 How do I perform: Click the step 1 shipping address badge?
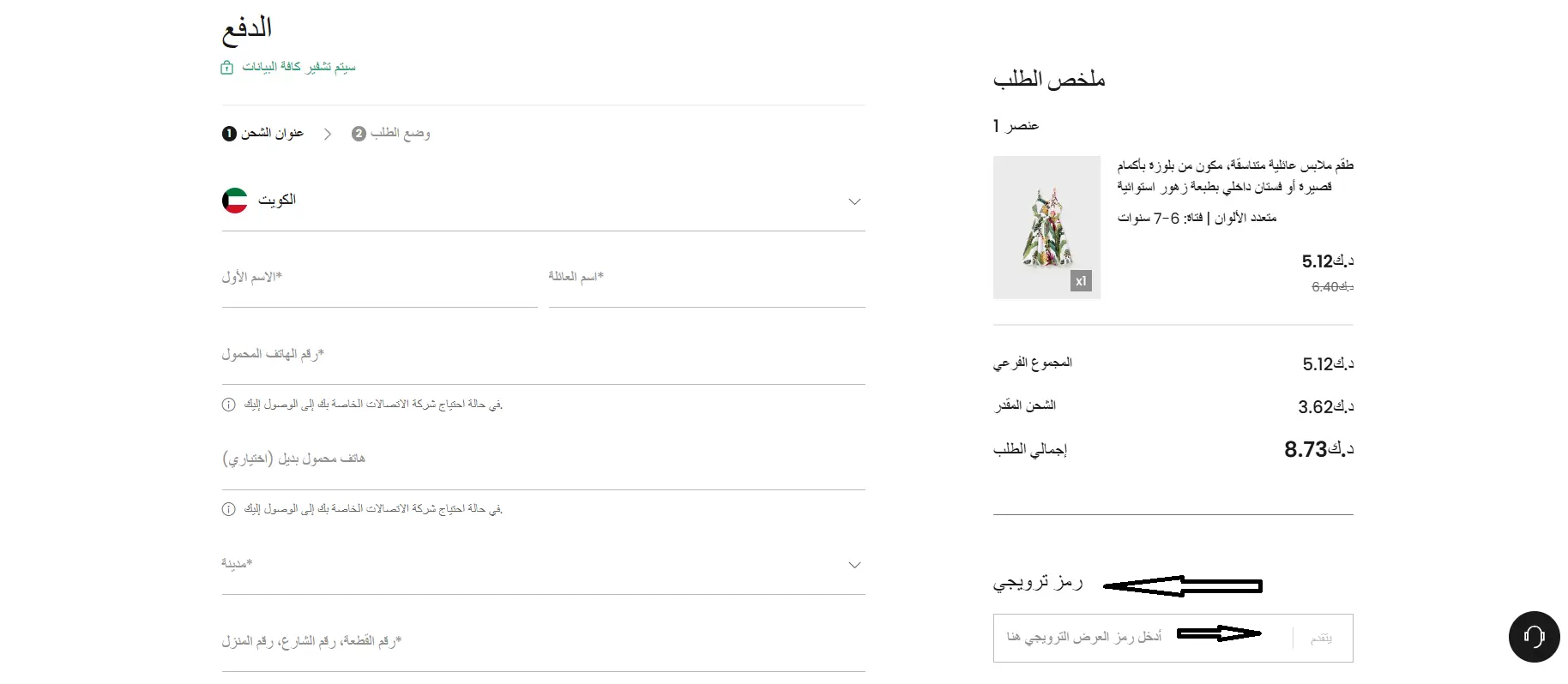[x=229, y=134]
